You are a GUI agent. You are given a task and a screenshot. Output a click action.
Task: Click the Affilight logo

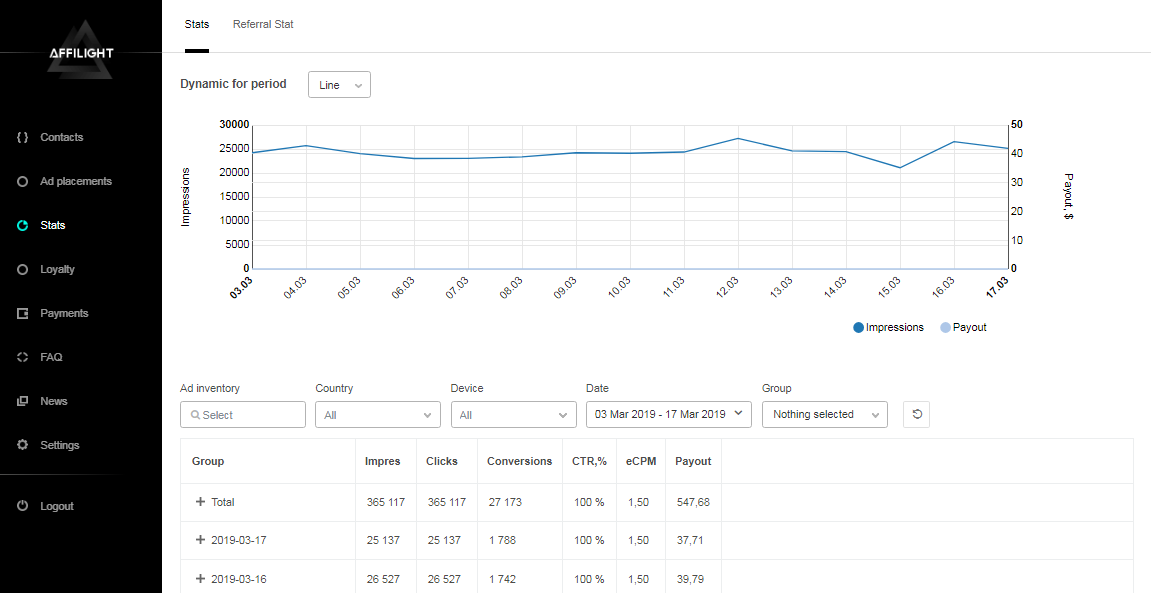click(x=81, y=52)
